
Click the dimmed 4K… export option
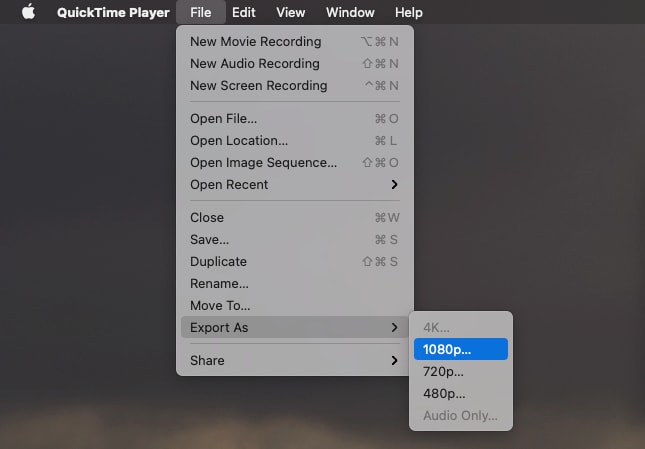pos(461,328)
